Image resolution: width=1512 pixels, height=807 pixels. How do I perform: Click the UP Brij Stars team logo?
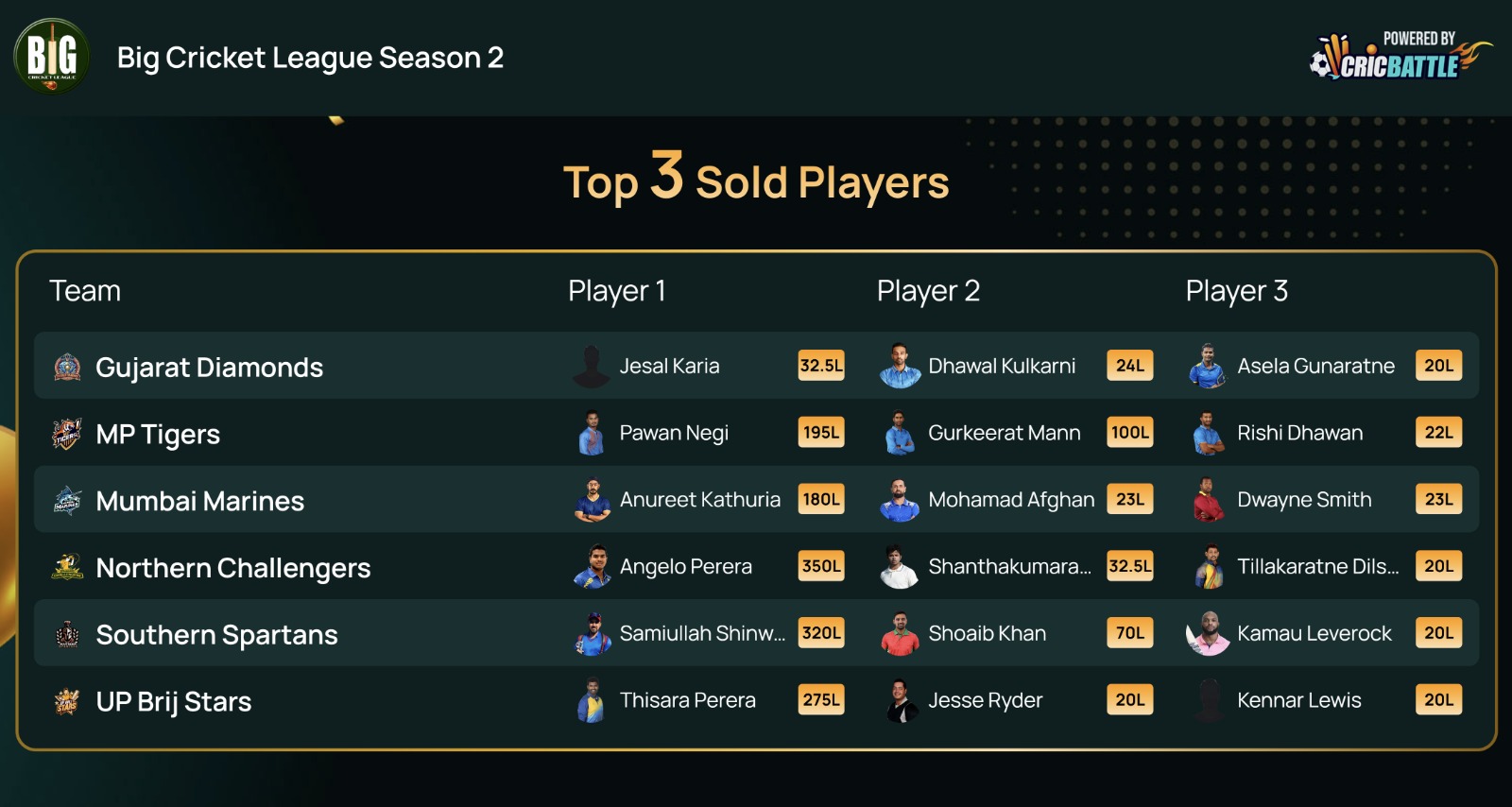[67, 701]
